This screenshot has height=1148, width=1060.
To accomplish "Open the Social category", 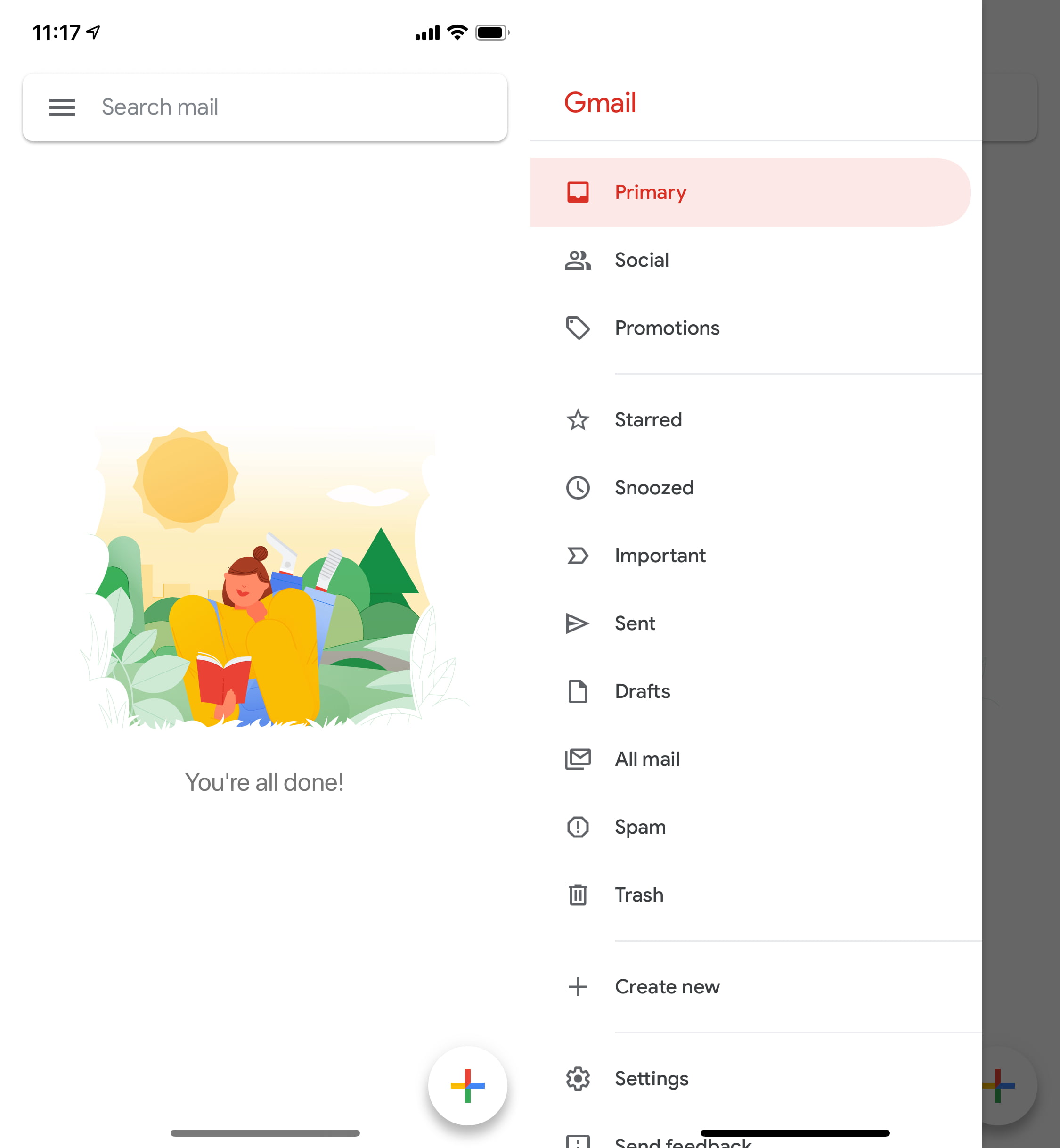I will 642,260.
